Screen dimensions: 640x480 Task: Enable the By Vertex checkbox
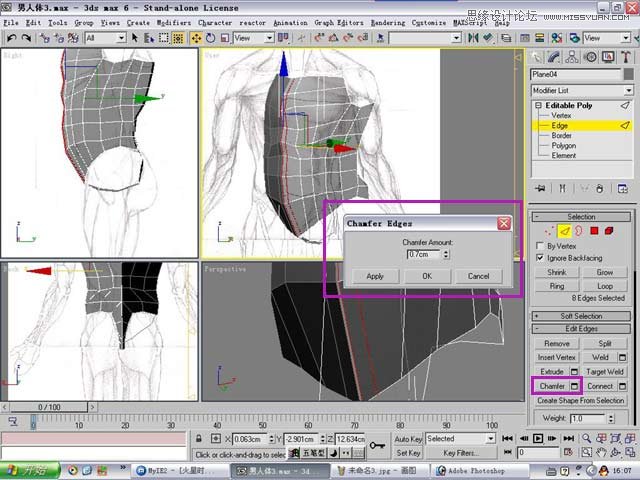541,245
